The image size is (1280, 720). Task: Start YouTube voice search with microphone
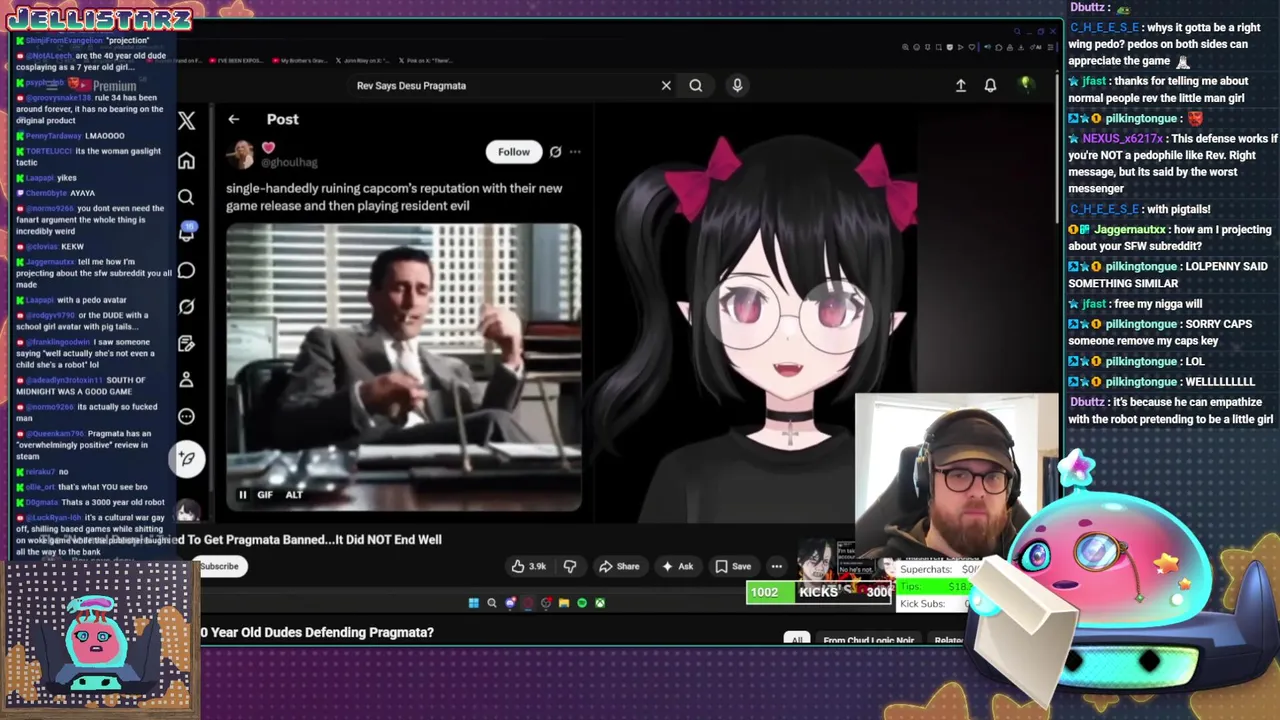coord(737,85)
